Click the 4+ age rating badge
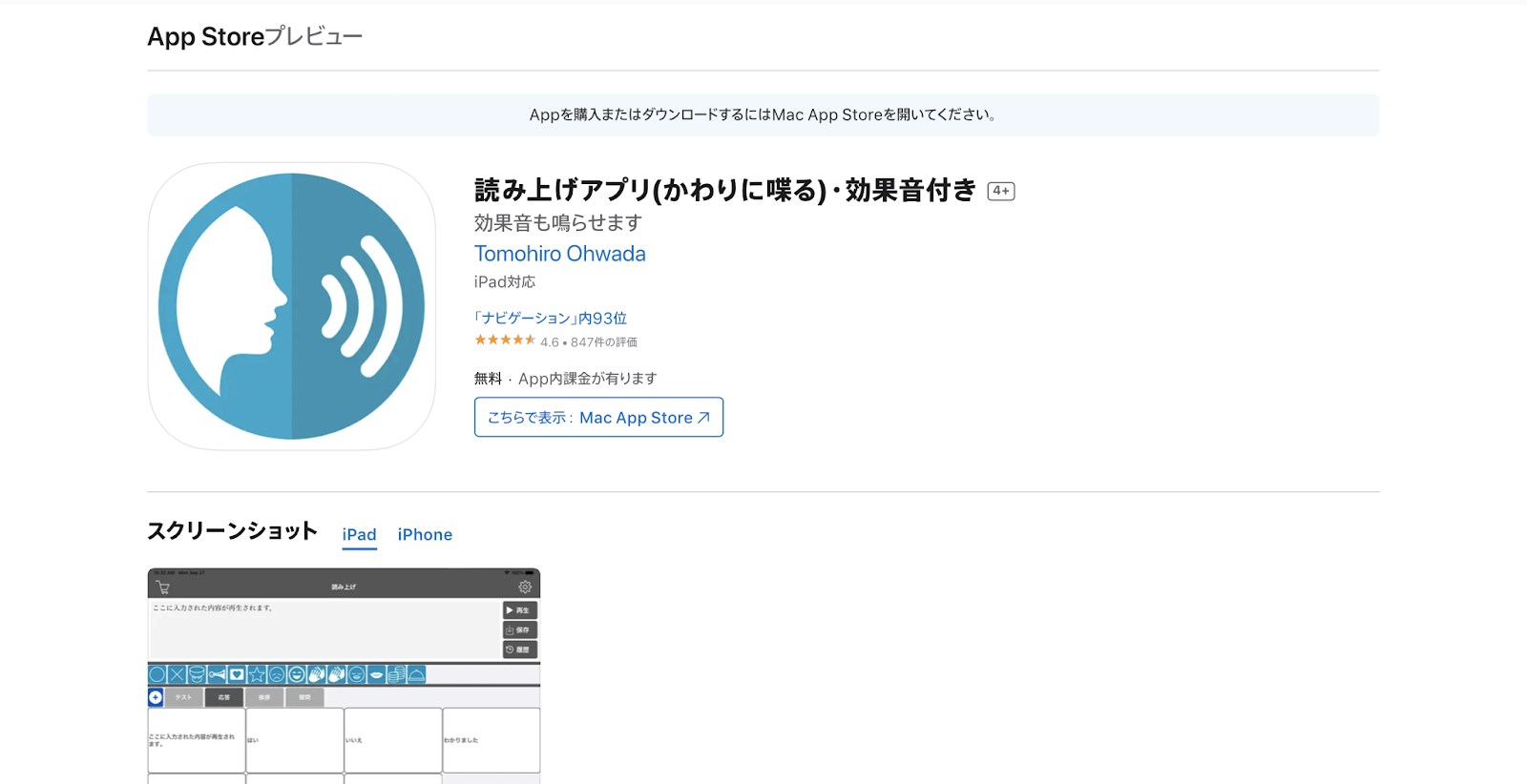The width and height of the screenshot is (1527, 784). (x=1001, y=191)
